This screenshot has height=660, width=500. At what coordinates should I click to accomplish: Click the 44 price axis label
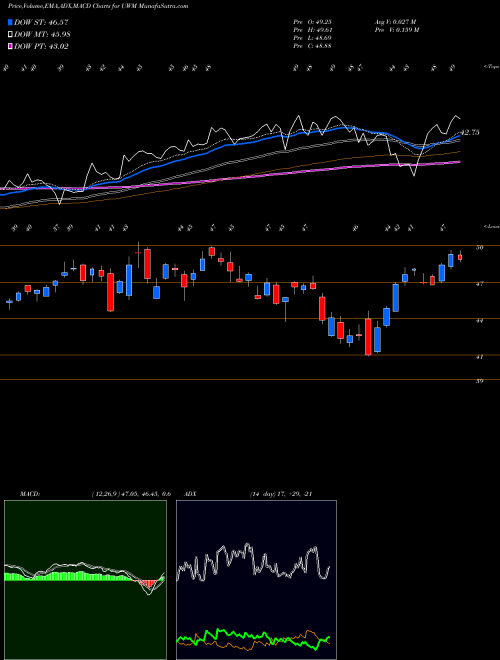point(479,321)
